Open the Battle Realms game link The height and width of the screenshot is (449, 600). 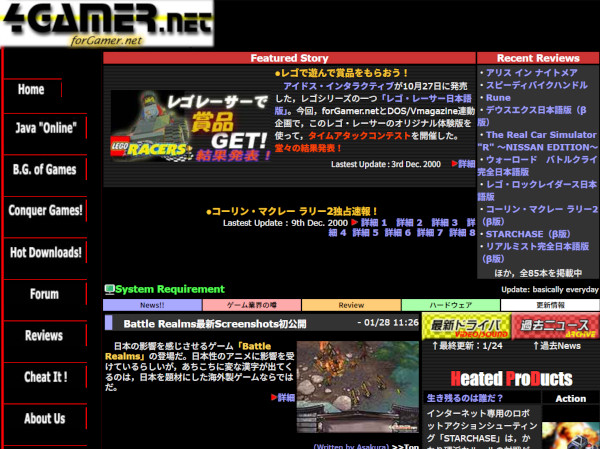coord(188,351)
